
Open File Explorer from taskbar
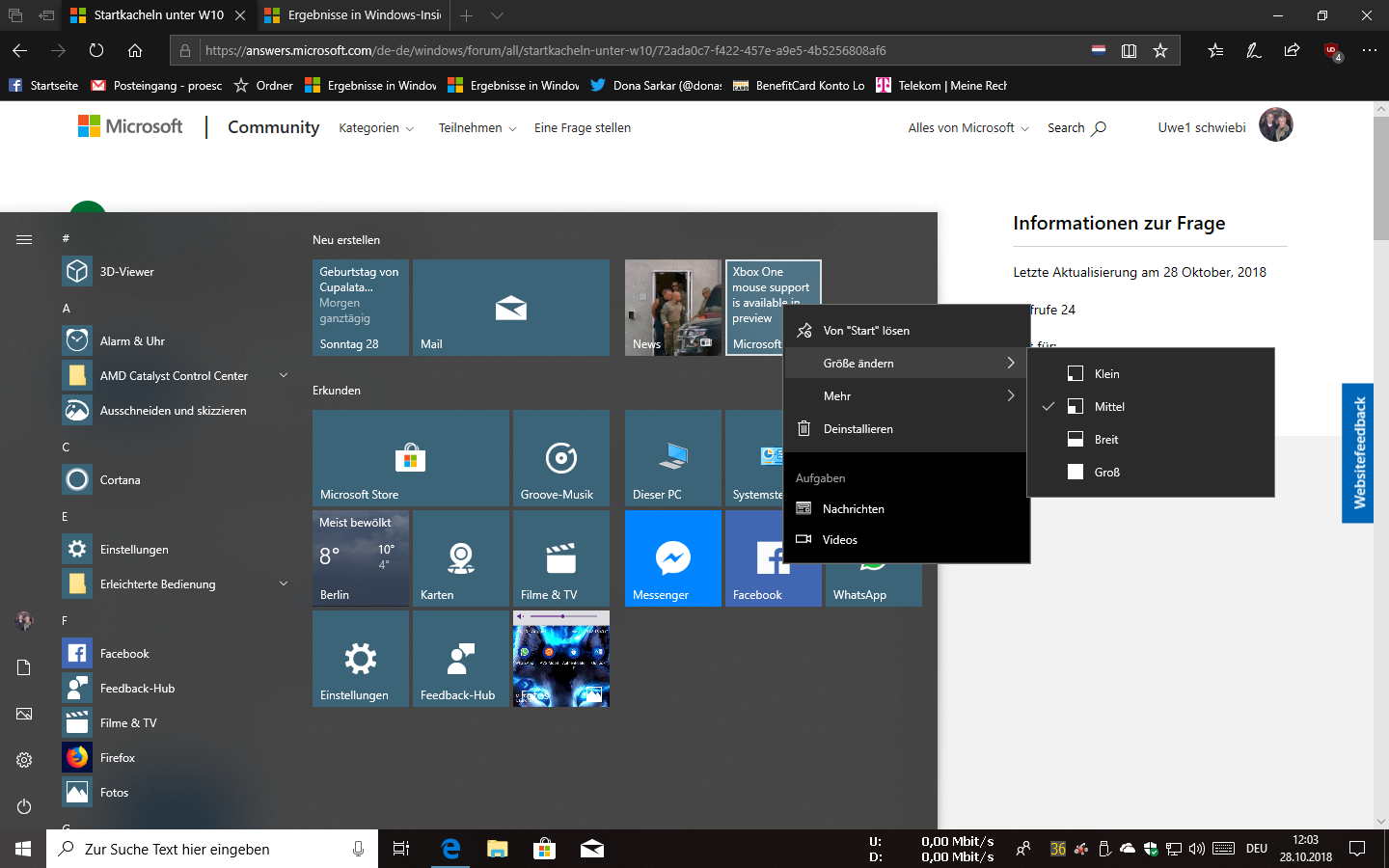(497, 849)
